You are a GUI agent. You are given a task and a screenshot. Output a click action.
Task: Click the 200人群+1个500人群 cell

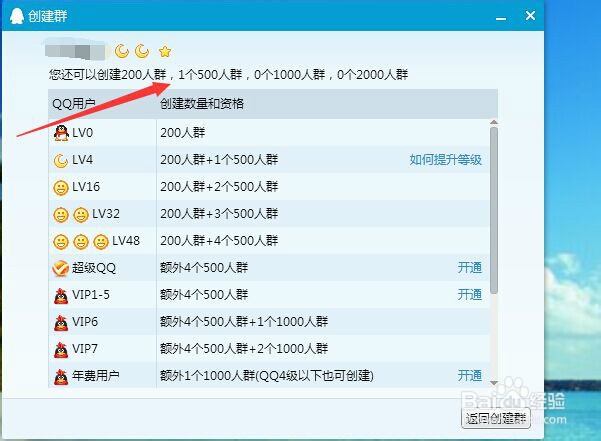click(219, 160)
